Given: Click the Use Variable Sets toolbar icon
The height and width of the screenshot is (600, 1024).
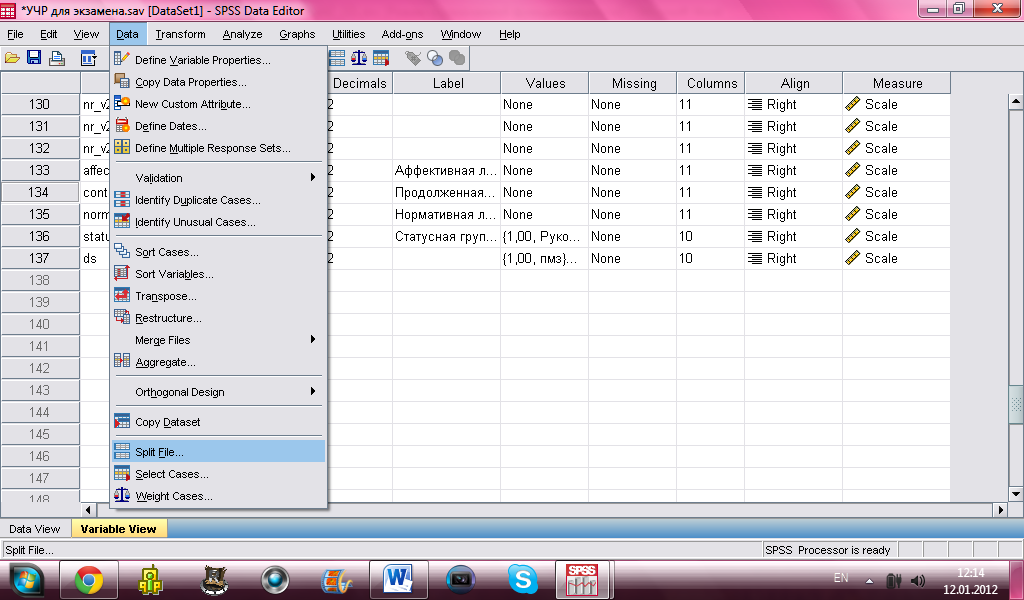Looking at the screenshot, I should tap(435, 58).
